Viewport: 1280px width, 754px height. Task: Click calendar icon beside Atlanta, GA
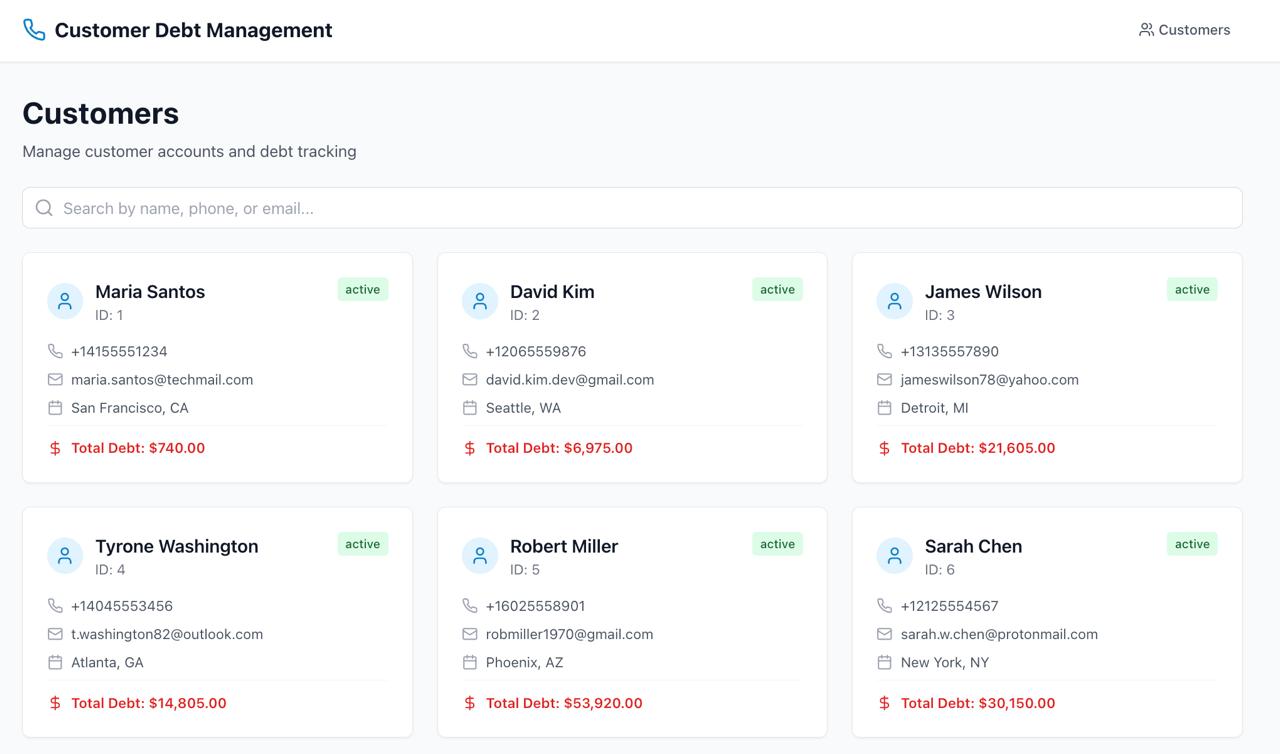point(55,662)
